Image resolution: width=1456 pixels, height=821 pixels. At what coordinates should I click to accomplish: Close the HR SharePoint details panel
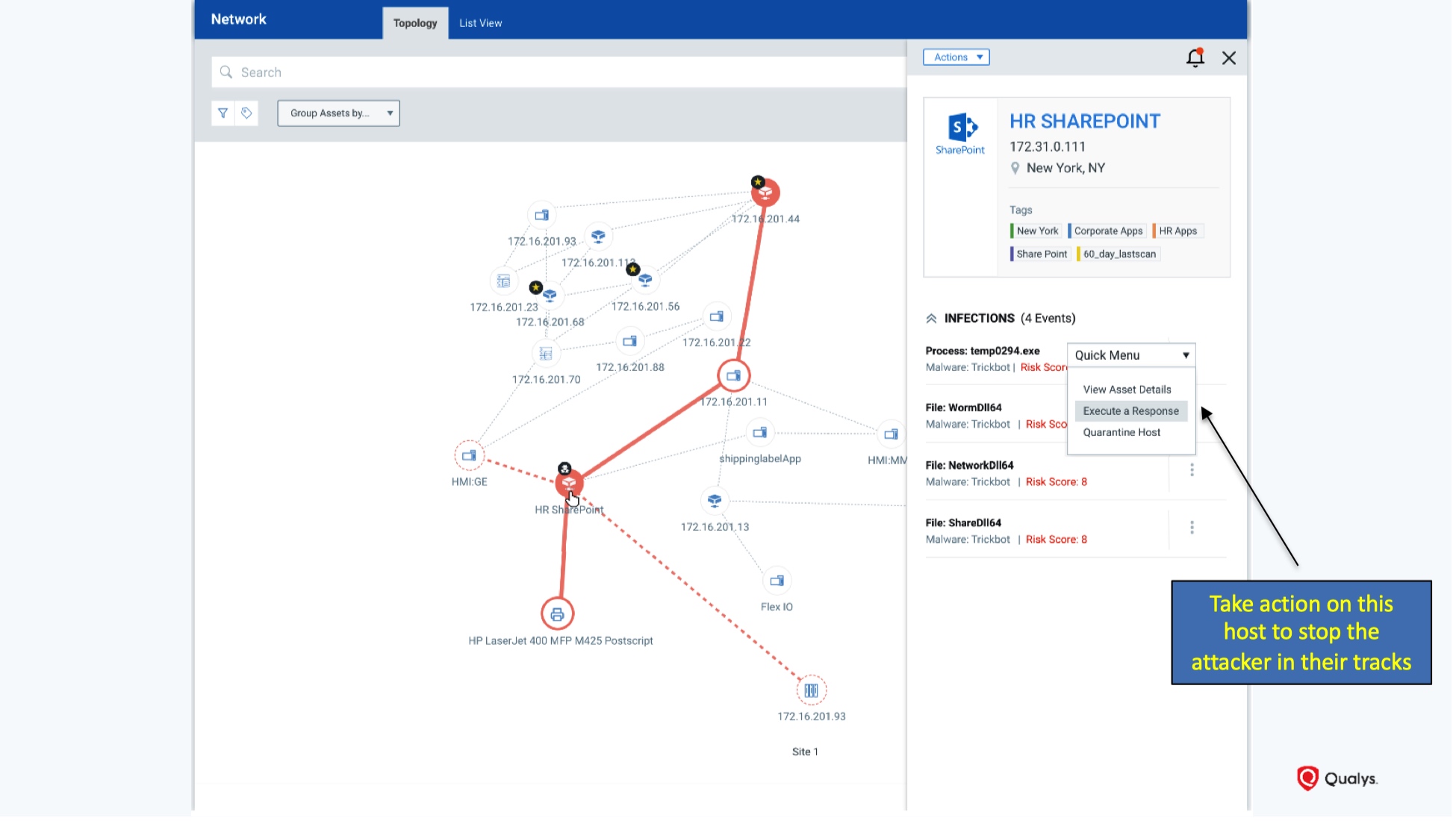pyautogui.click(x=1229, y=58)
